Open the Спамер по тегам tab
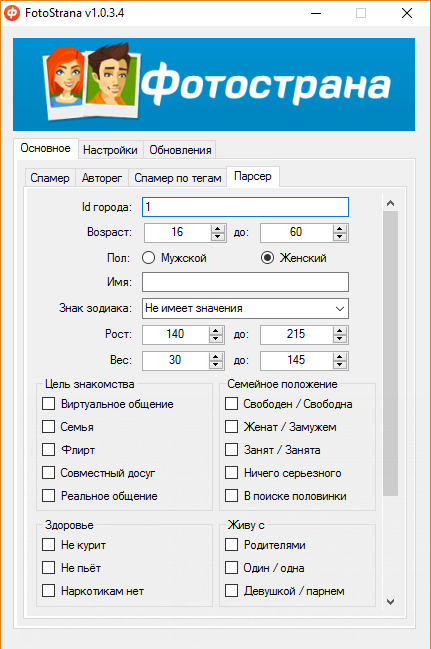This screenshot has height=649, width=431. (178, 178)
